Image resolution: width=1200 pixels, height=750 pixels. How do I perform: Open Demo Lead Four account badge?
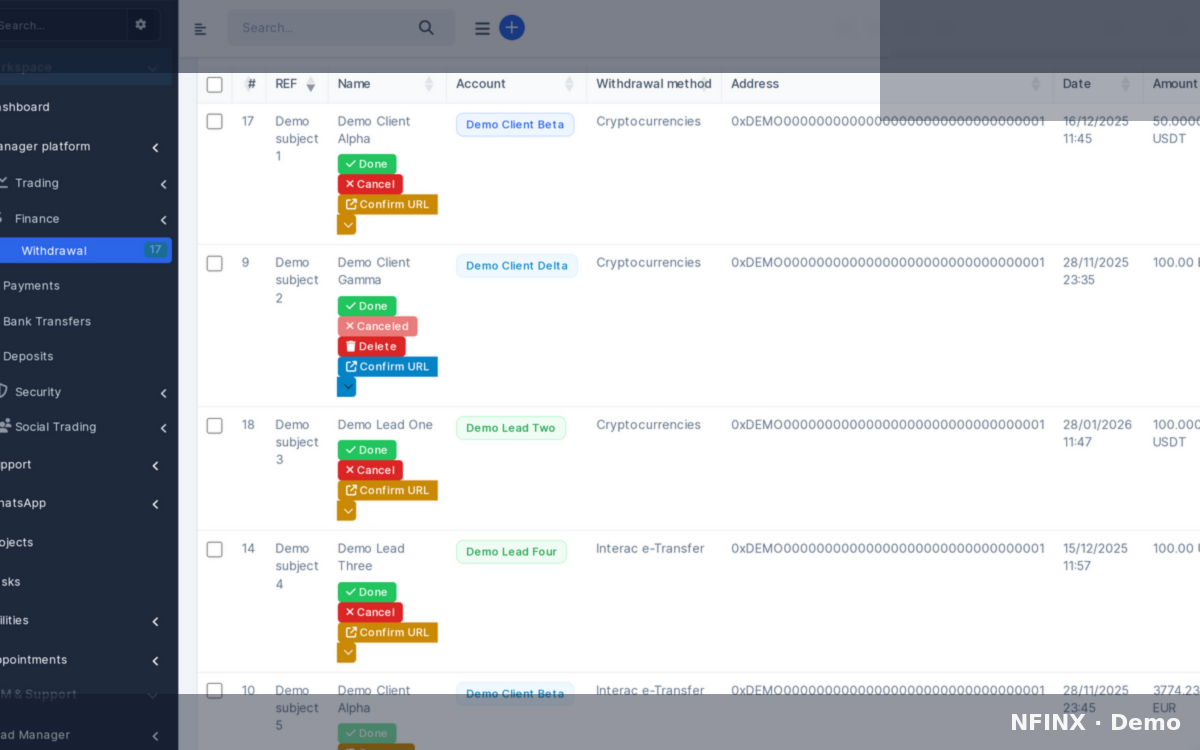[511, 552]
